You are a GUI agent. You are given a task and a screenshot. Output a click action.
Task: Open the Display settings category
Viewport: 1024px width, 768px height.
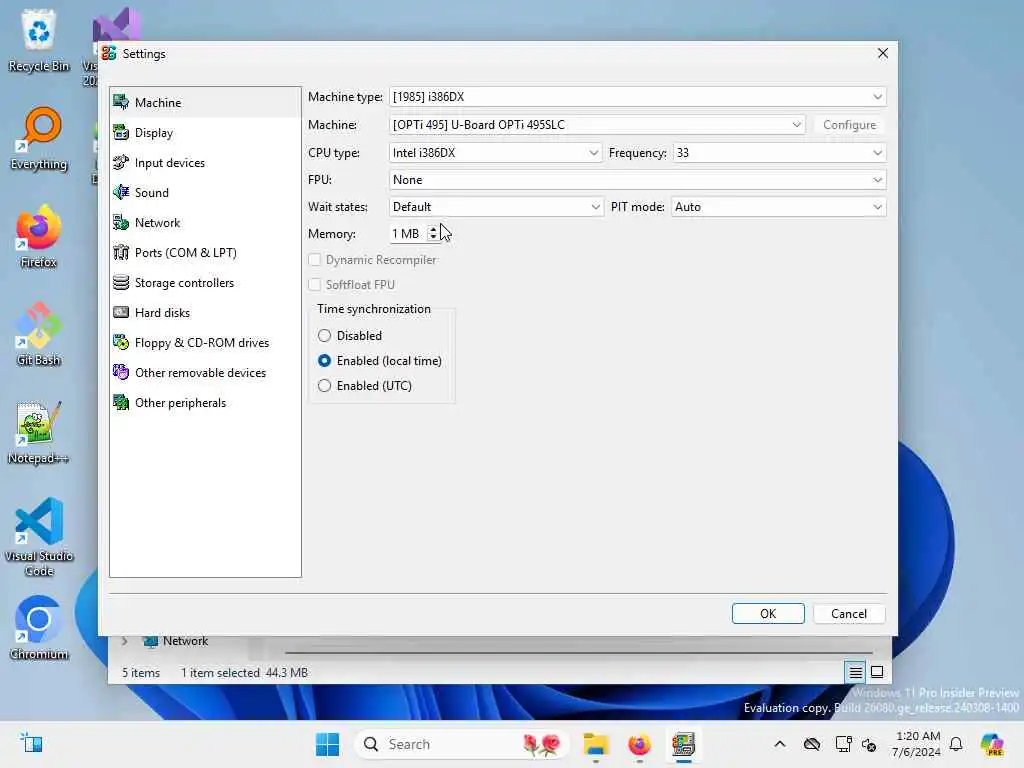[x=205, y=133]
